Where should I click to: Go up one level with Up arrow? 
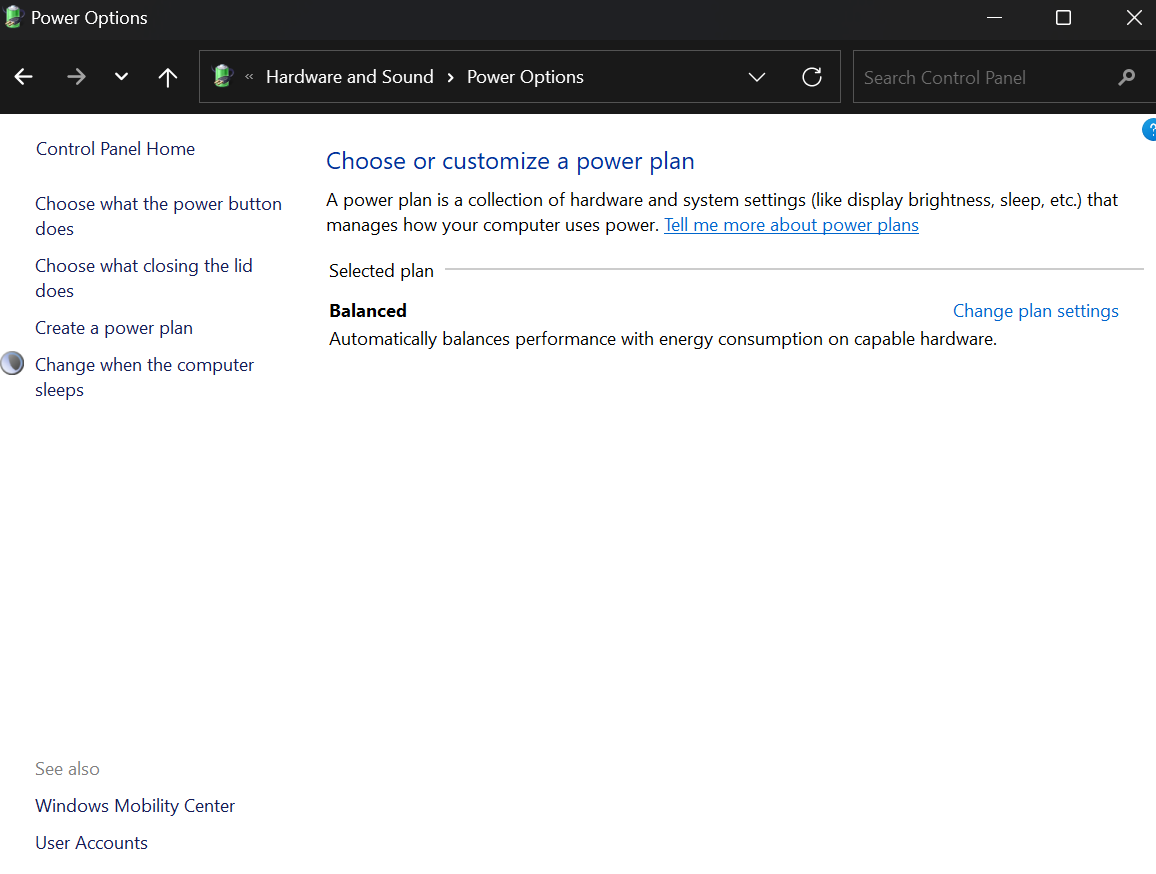pos(168,78)
